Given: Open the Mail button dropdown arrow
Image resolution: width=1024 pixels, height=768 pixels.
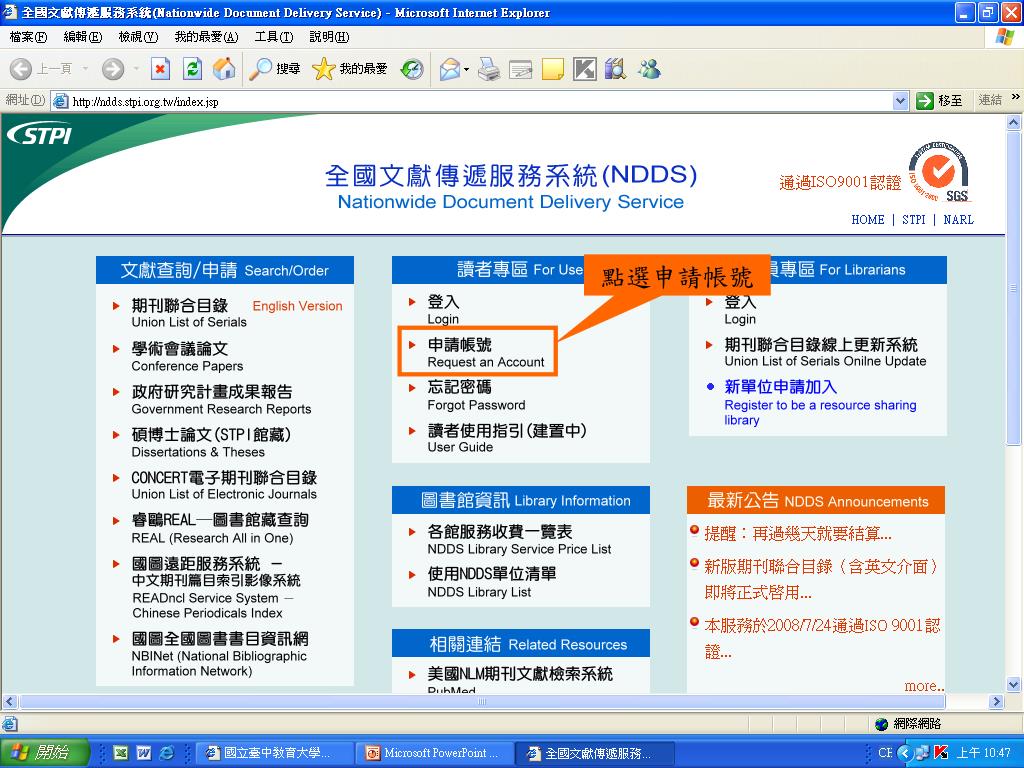Looking at the screenshot, I should tap(466, 69).
